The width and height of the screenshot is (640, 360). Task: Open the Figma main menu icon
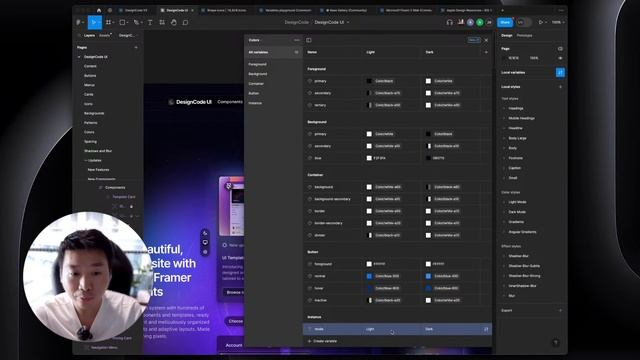coord(78,22)
